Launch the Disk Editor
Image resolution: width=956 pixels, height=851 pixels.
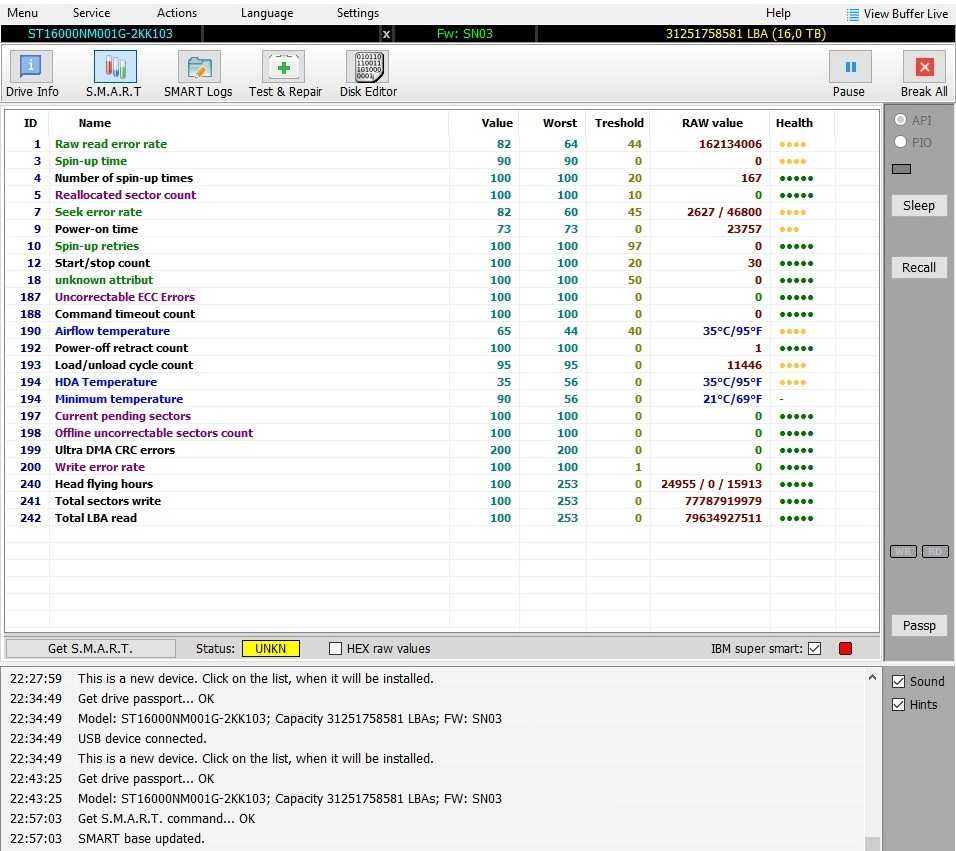point(368,74)
